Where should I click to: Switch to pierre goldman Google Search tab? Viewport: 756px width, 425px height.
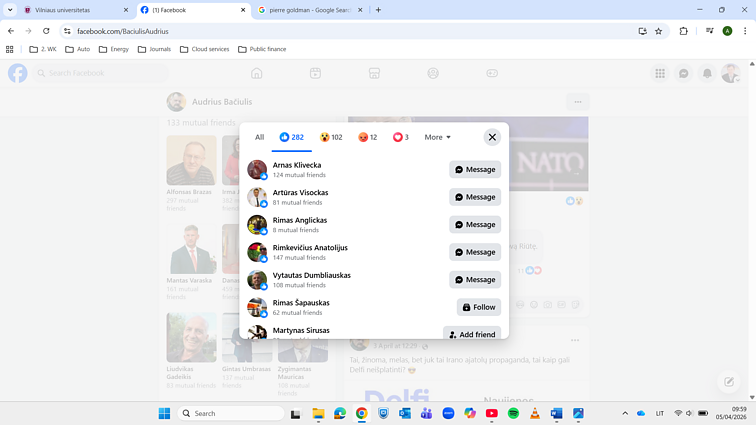click(310, 10)
